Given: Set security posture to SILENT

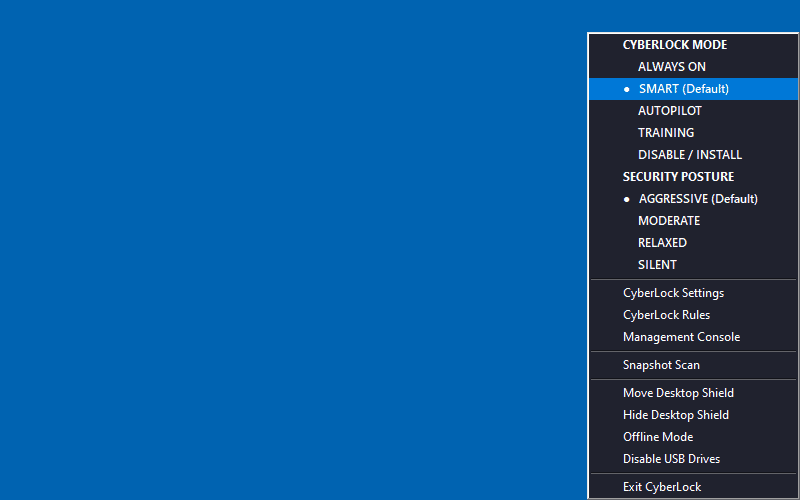Looking at the screenshot, I should click(x=657, y=265).
